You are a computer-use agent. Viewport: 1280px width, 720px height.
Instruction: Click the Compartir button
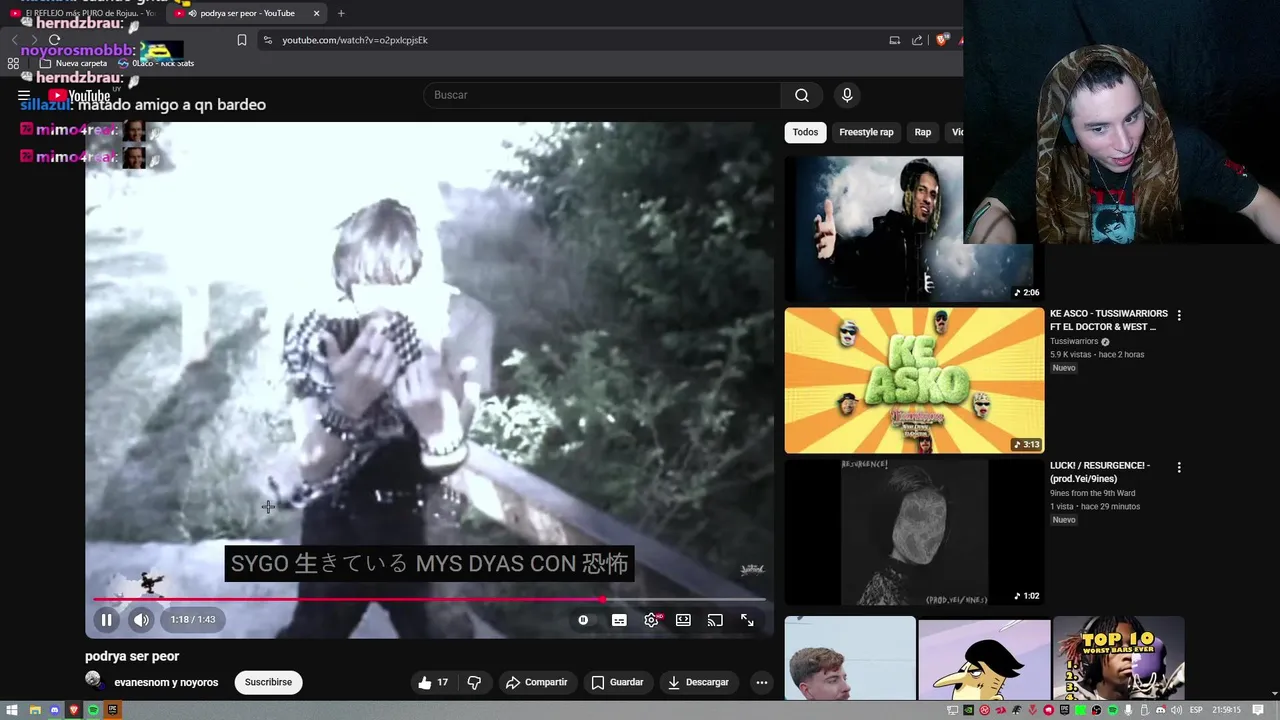(x=536, y=682)
